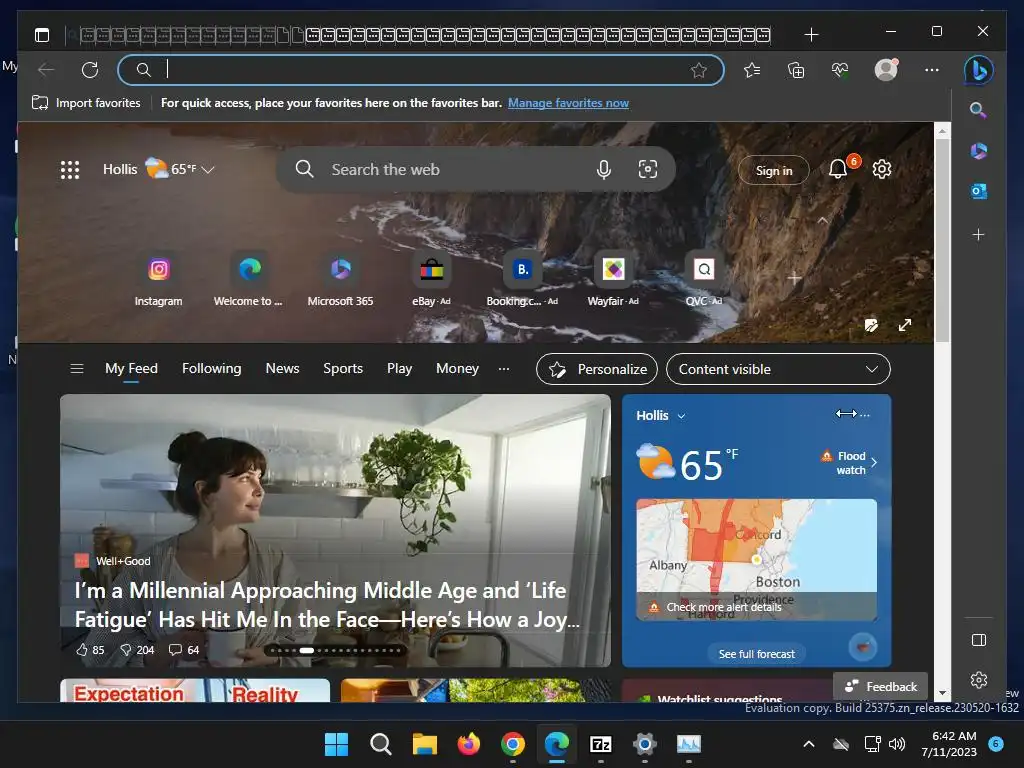Open page settings gear icon
The image size is (1024, 768).
(x=882, y=169)
